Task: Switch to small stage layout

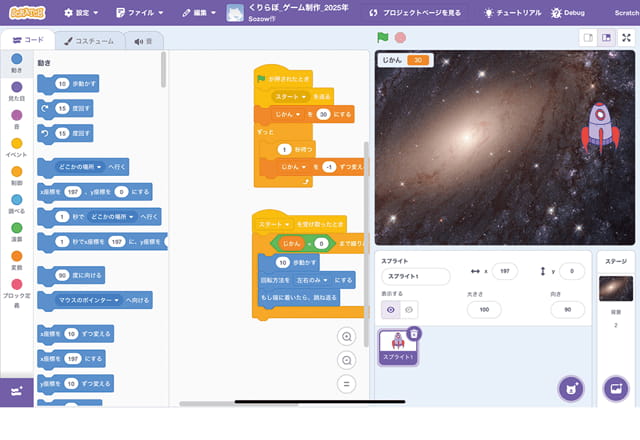Action: click(x=589, y=37)
